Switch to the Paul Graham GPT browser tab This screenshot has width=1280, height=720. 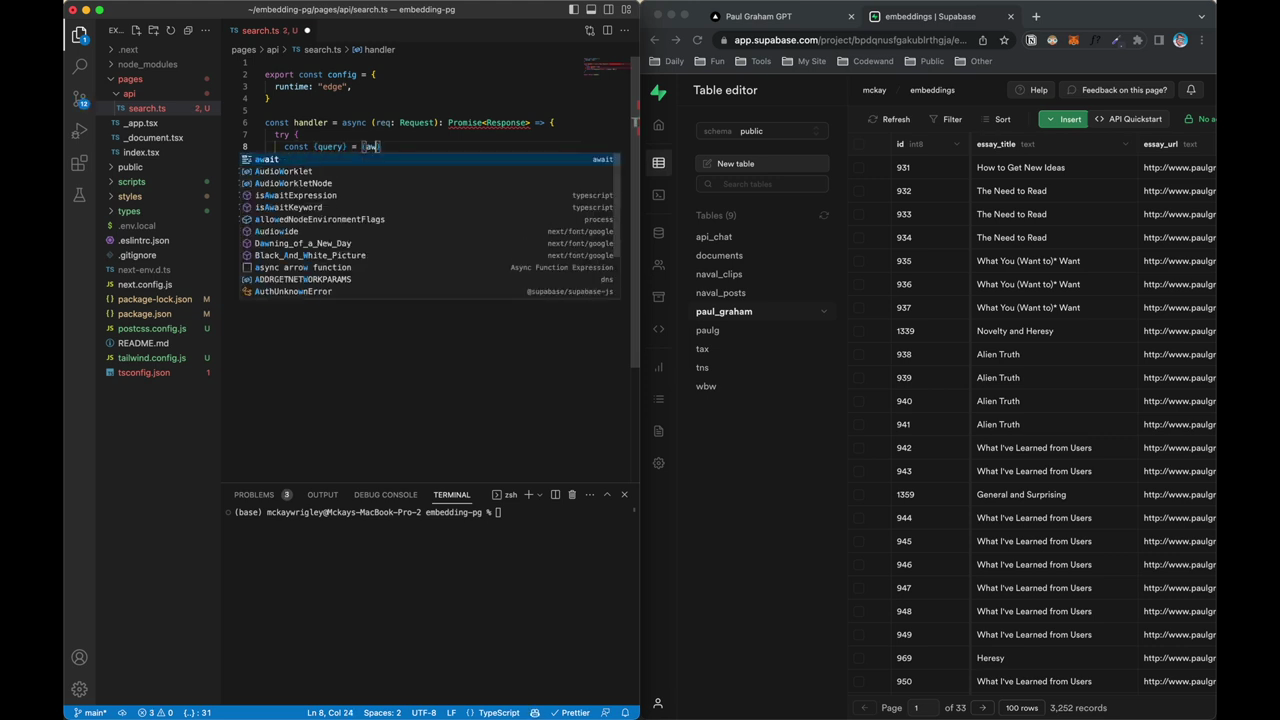pyautogui.click(x=781, y=16)
